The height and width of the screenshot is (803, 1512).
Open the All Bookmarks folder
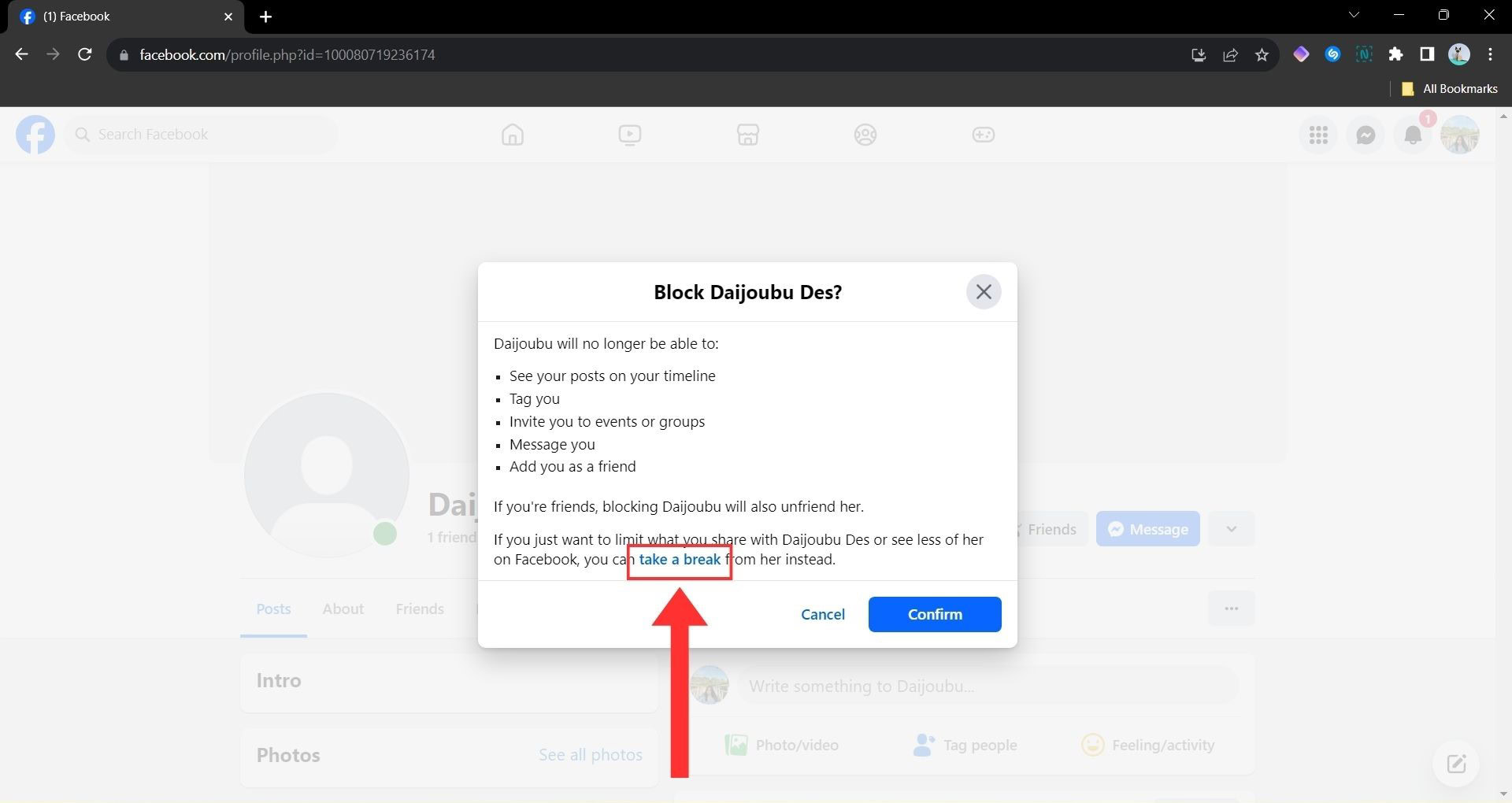coord(1450,89)
